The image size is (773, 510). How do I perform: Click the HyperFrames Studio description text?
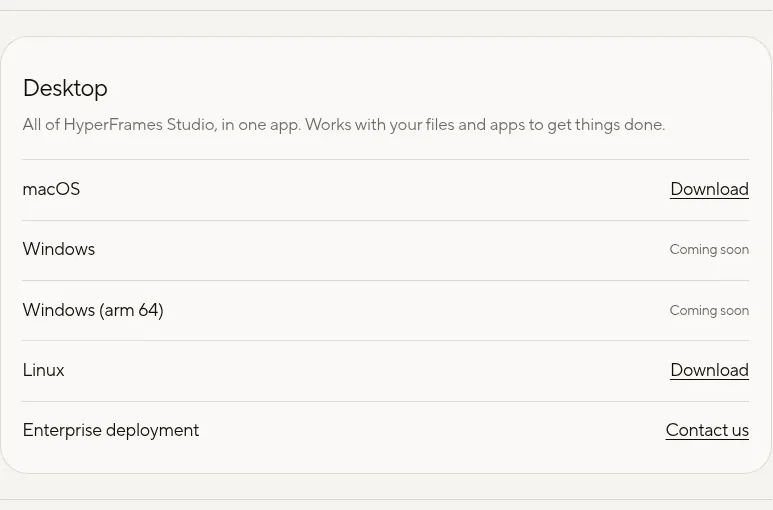point(344,125)
